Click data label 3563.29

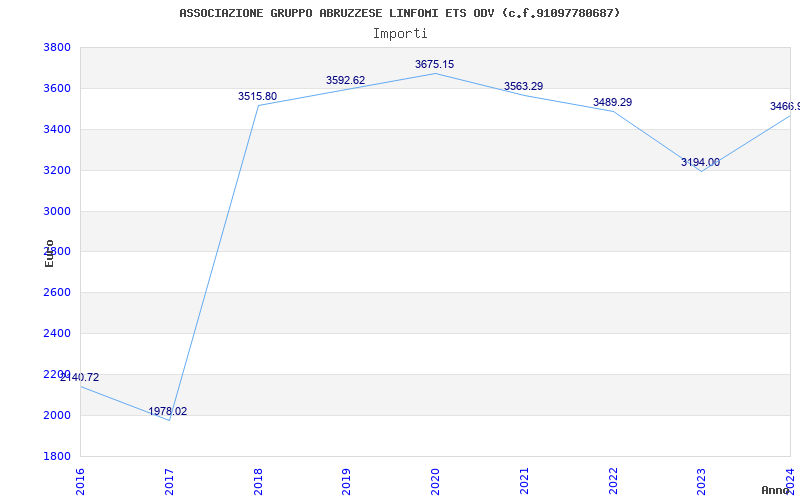click(x=523, y=86)
